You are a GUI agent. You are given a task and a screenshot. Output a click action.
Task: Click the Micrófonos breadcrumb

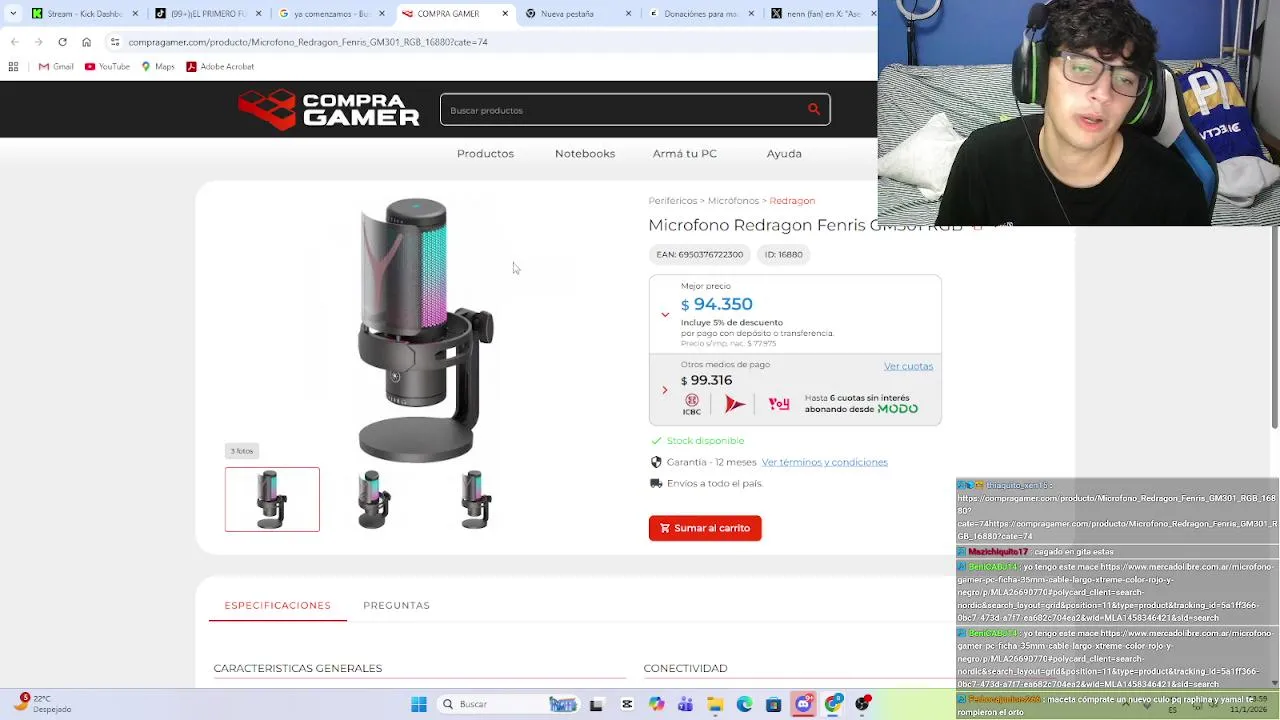(733, 201)
